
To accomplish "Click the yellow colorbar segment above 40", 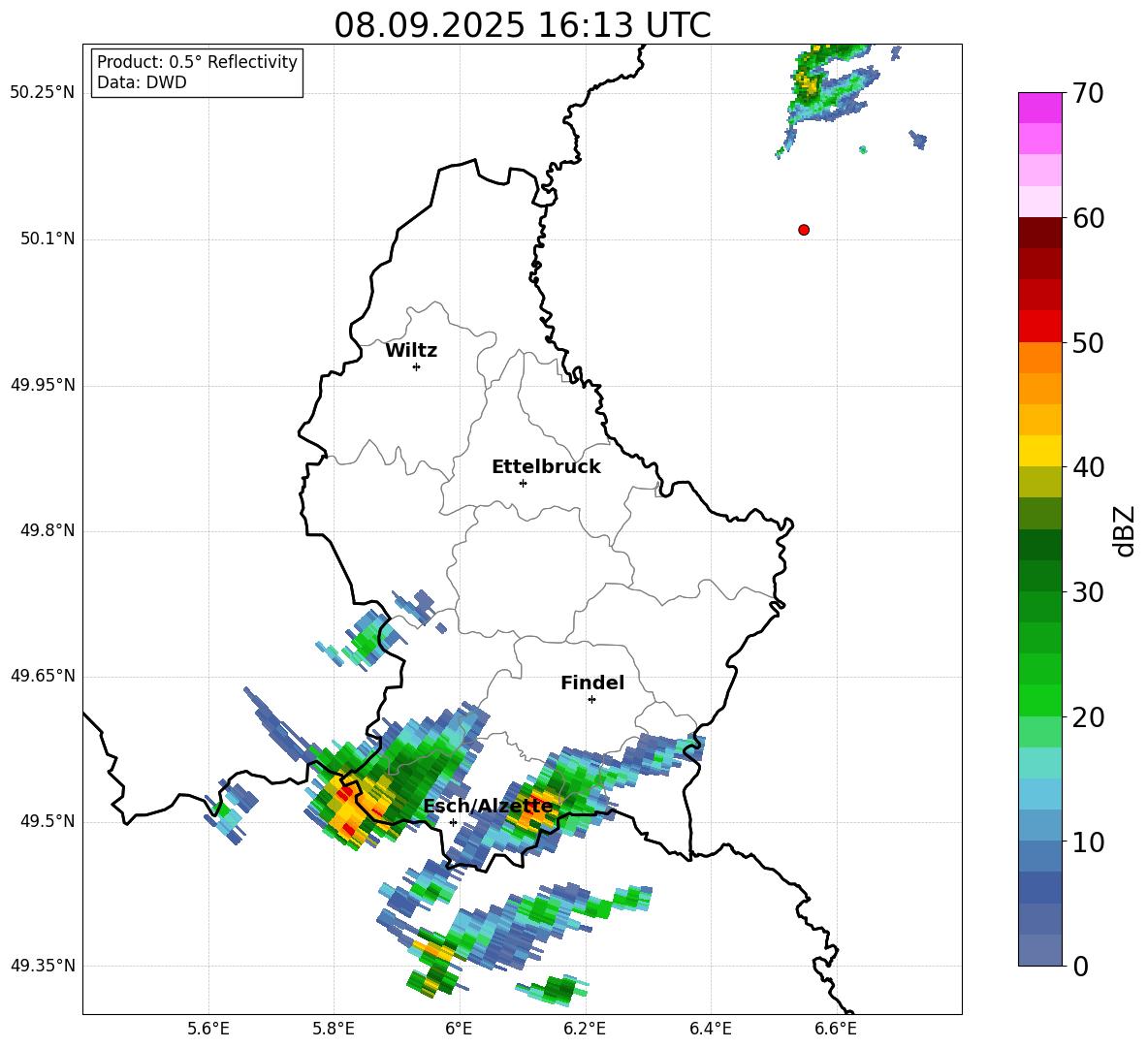I will pos(1039,451).
